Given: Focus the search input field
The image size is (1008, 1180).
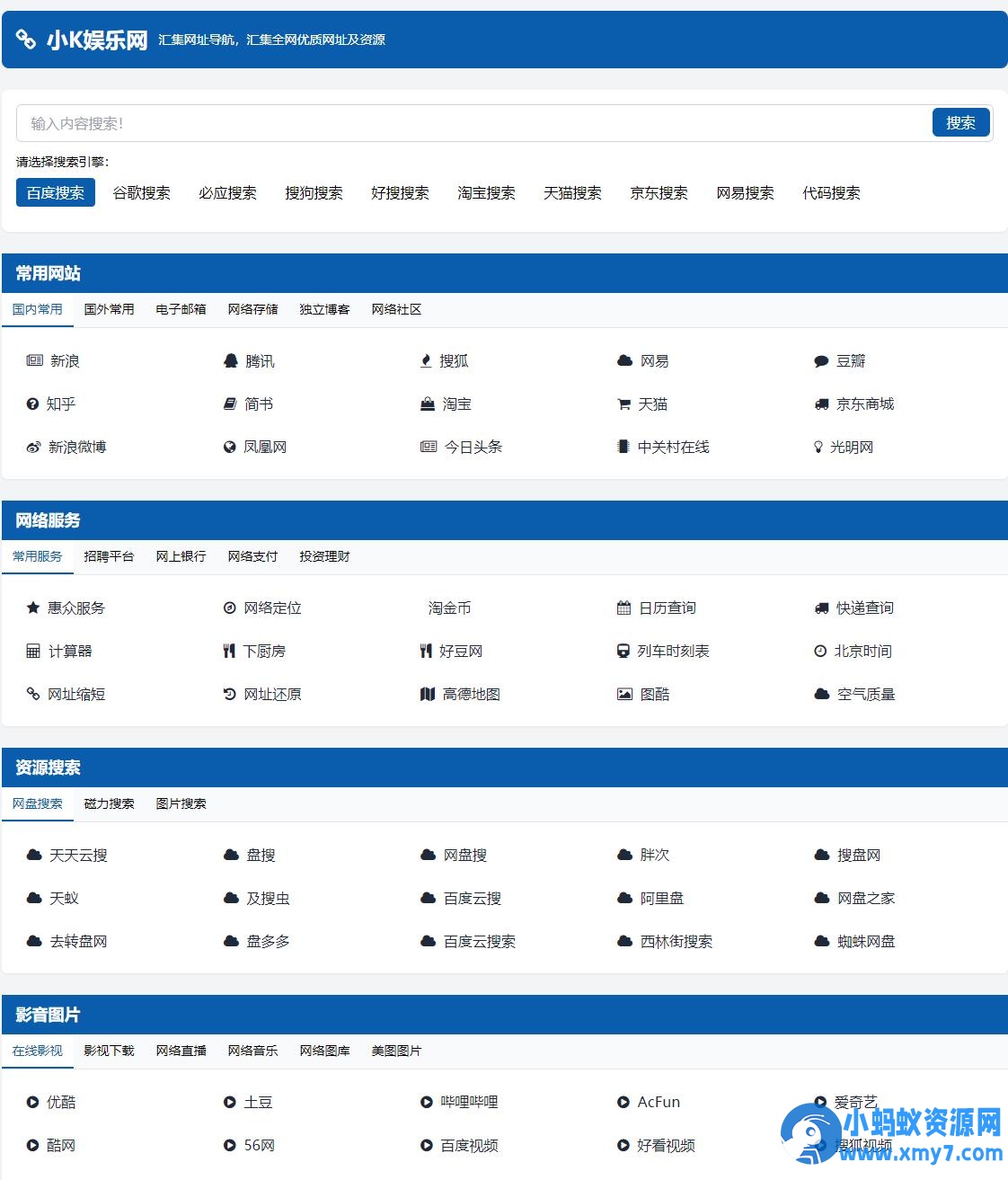Looking at the screenshot, I should tap(472, 123).
